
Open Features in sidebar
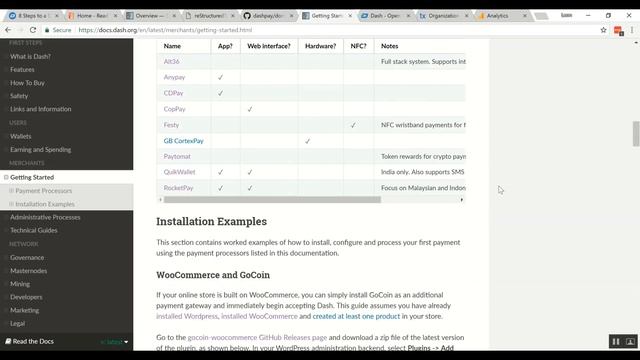22,69
